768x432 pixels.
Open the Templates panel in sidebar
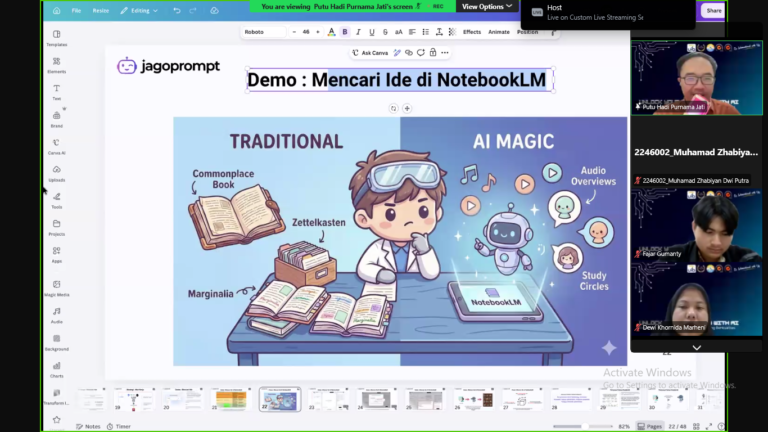tap(57, 38)
